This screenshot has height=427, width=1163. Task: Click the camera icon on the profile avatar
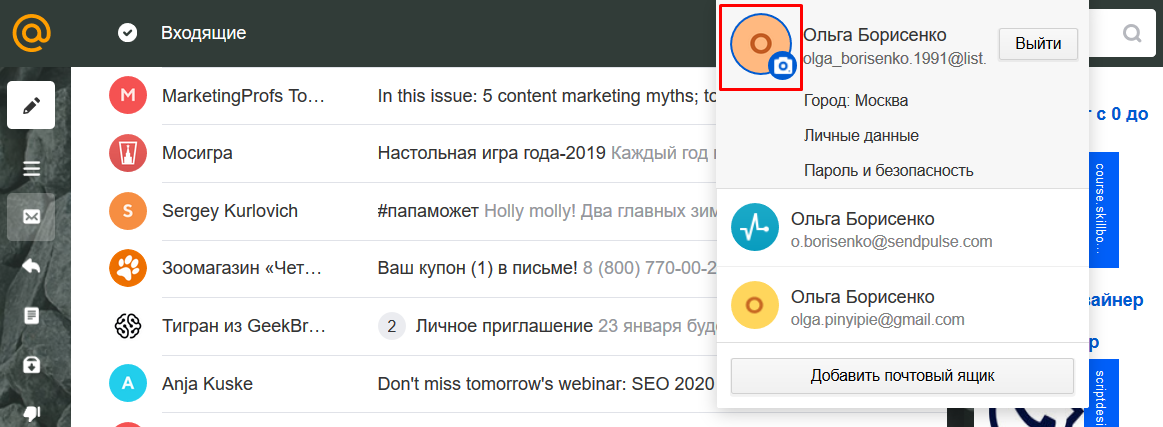pyautogui.click(x=784, y=66)
